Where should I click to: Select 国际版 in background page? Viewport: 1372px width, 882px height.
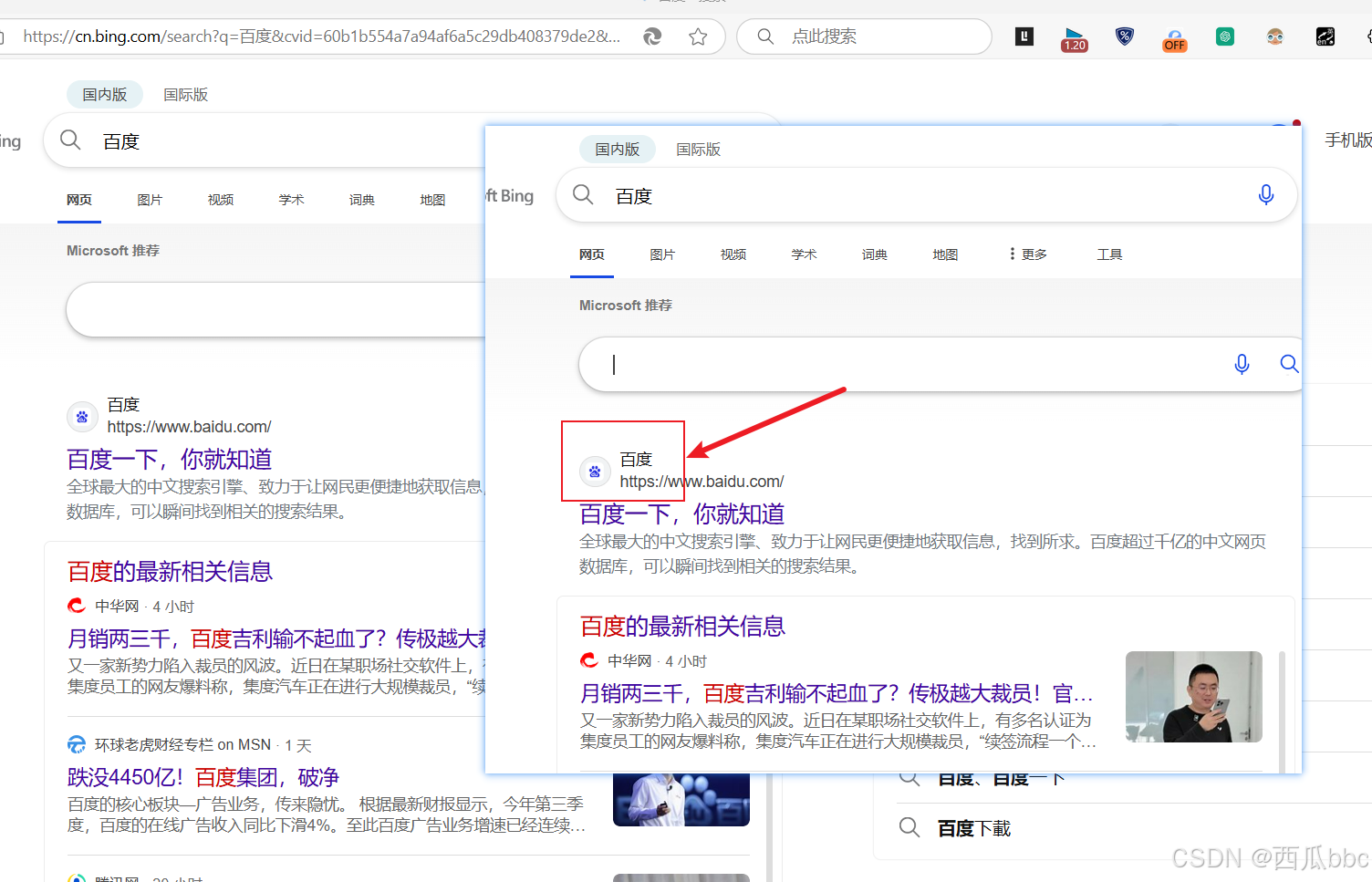point(186,94)
